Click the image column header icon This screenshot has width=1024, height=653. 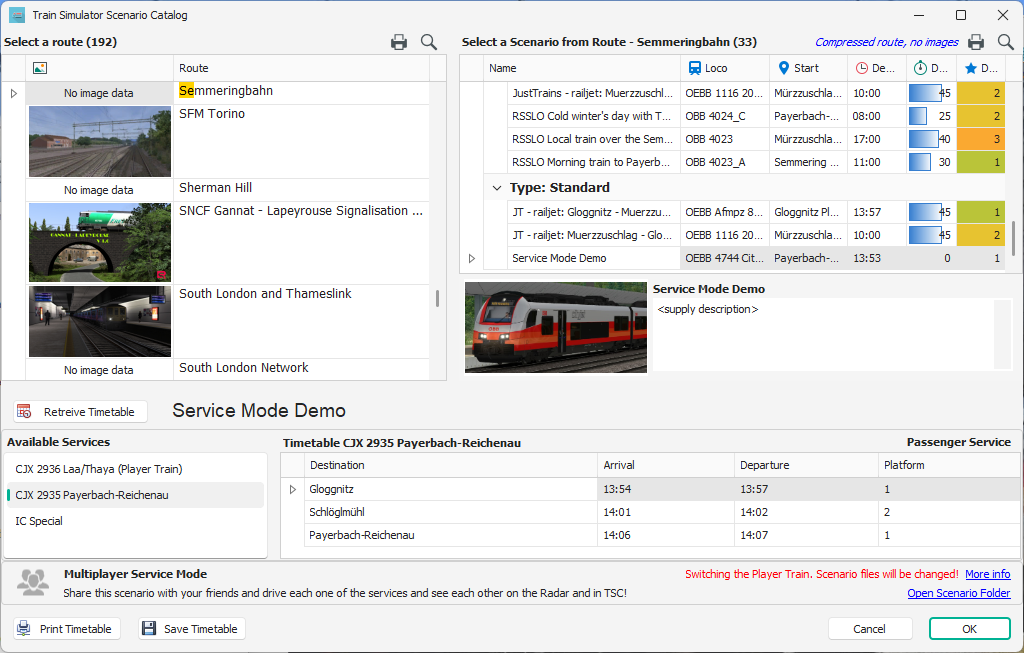[40, 68]
